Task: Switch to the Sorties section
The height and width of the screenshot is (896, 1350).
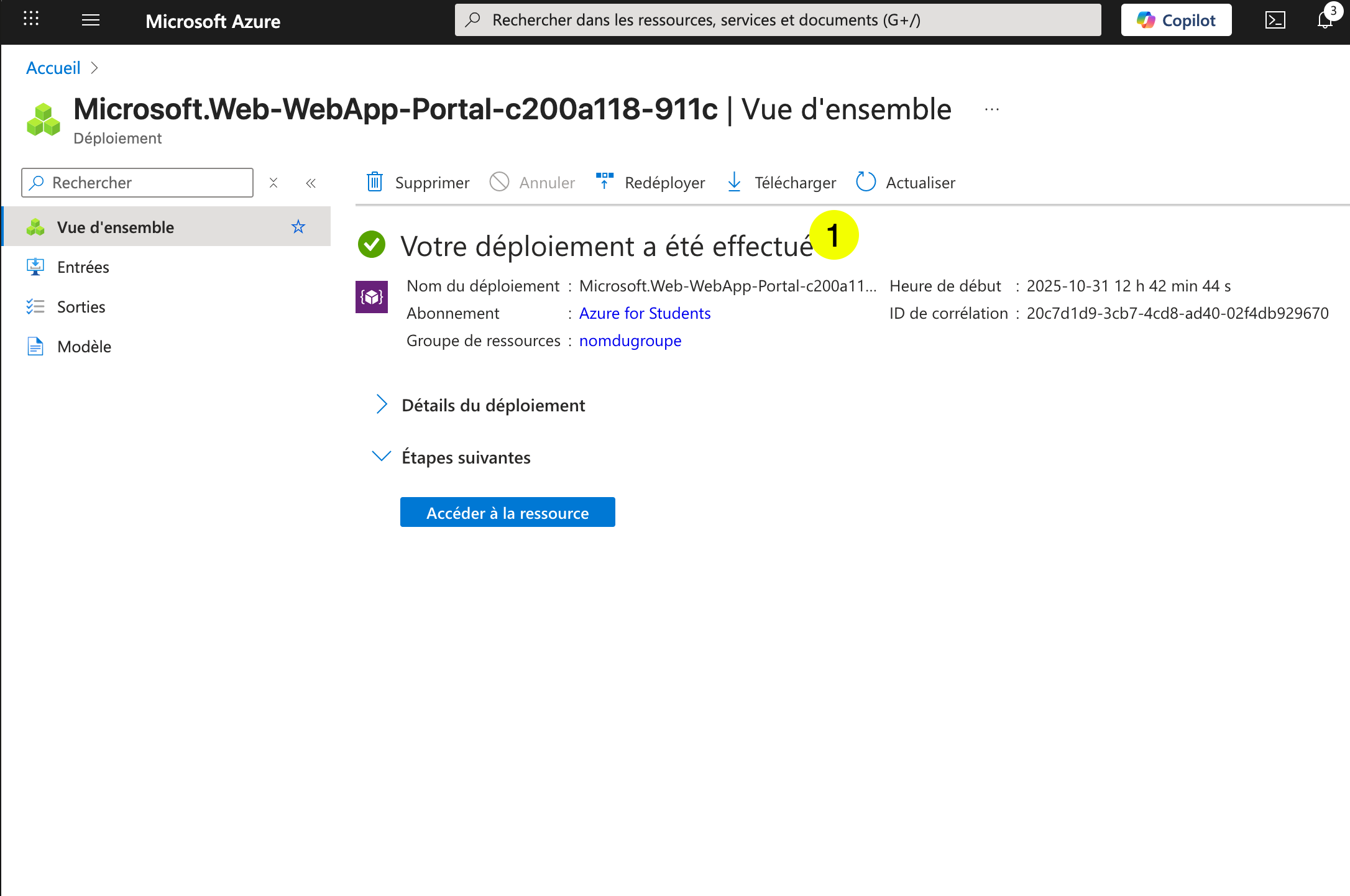Action: [x=81, y=306]
